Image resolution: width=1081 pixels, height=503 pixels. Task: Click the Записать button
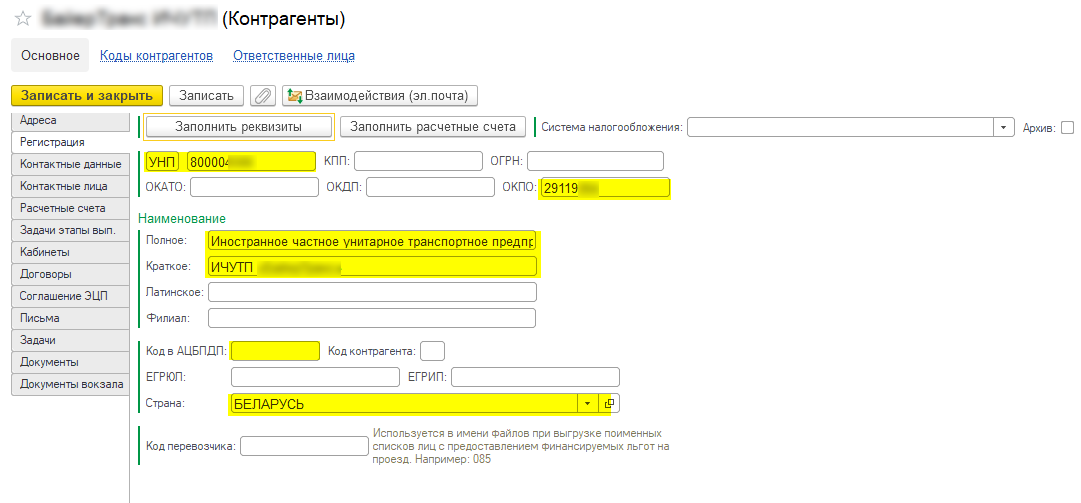[206, 96]
